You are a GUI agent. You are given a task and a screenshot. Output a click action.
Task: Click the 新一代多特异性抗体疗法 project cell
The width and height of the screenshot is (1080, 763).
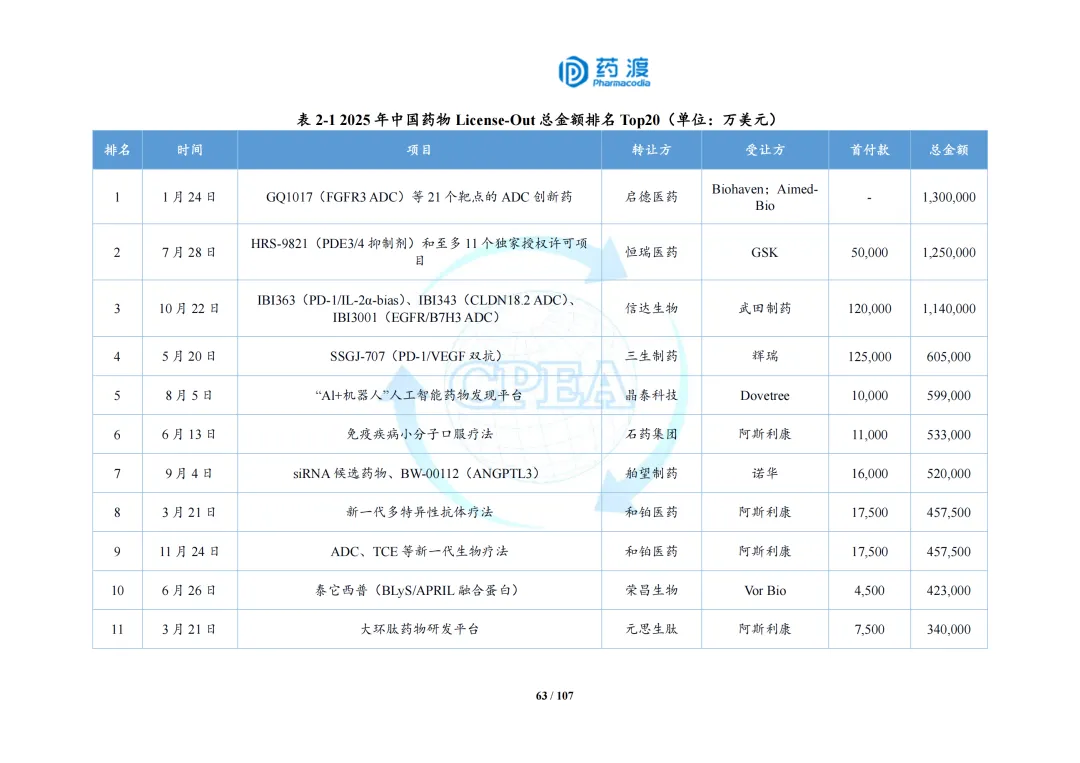pyautogui.click(x=419, y=512)
